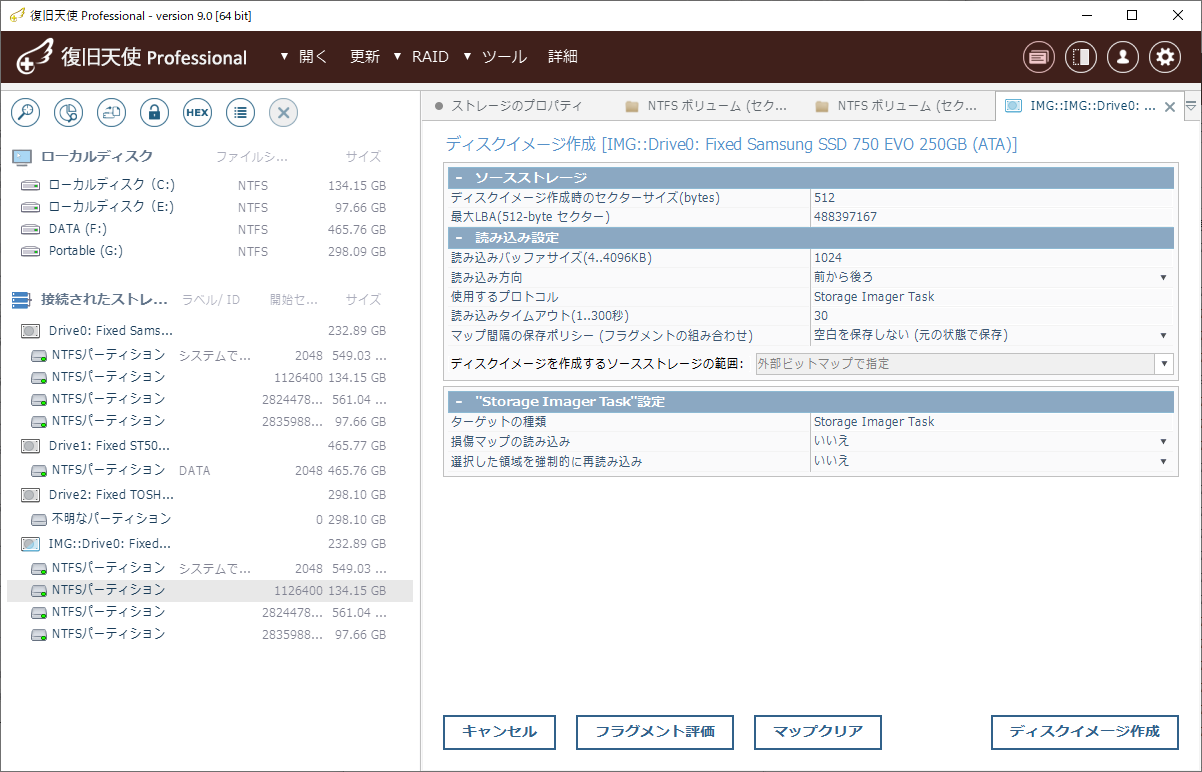Screen dimensions: 1202x772
Task: Click the ローカルディスク section header
Action: coord(97,156)
